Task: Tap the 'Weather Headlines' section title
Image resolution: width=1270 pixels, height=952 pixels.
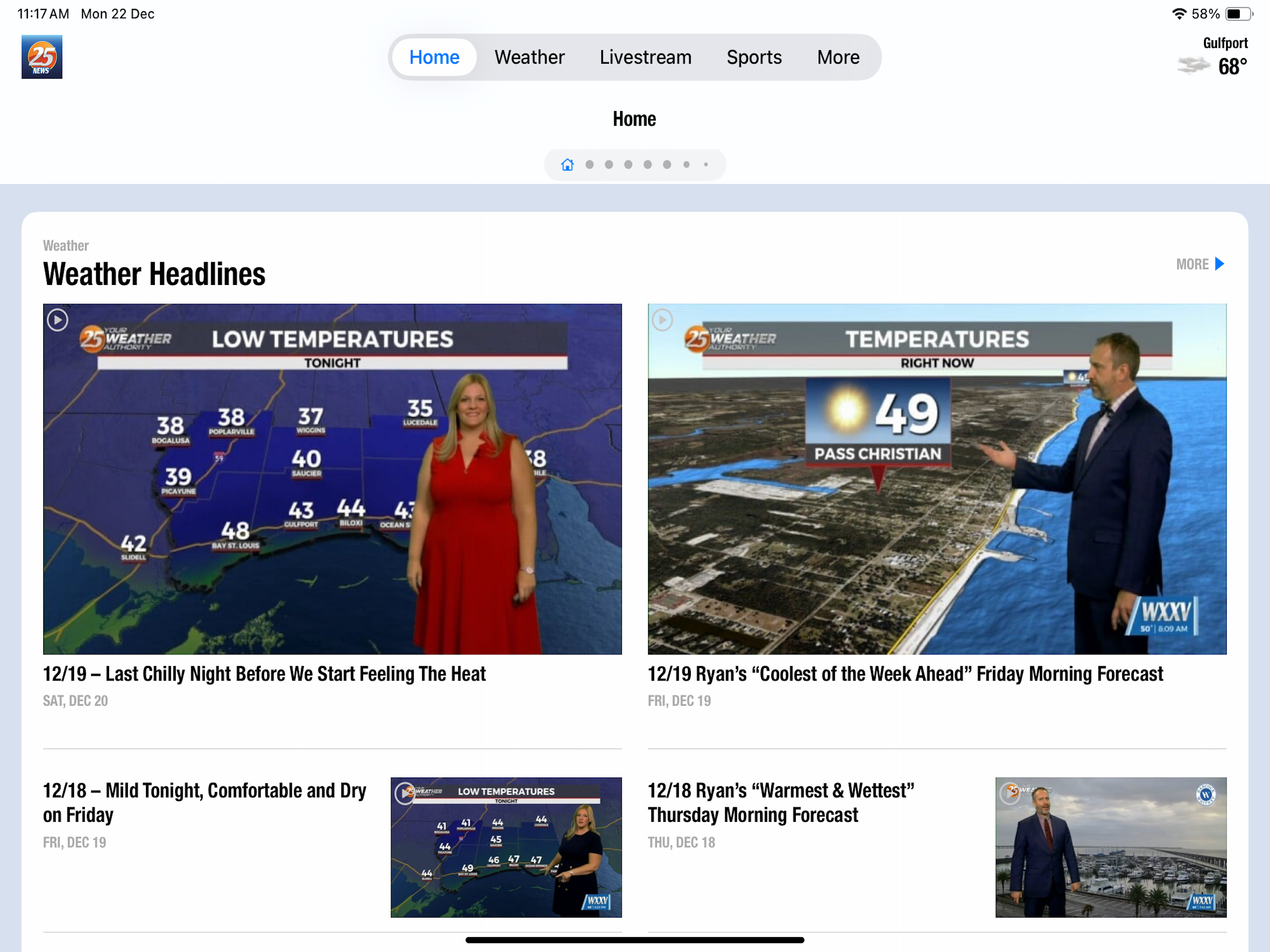Action: point(154,274)
